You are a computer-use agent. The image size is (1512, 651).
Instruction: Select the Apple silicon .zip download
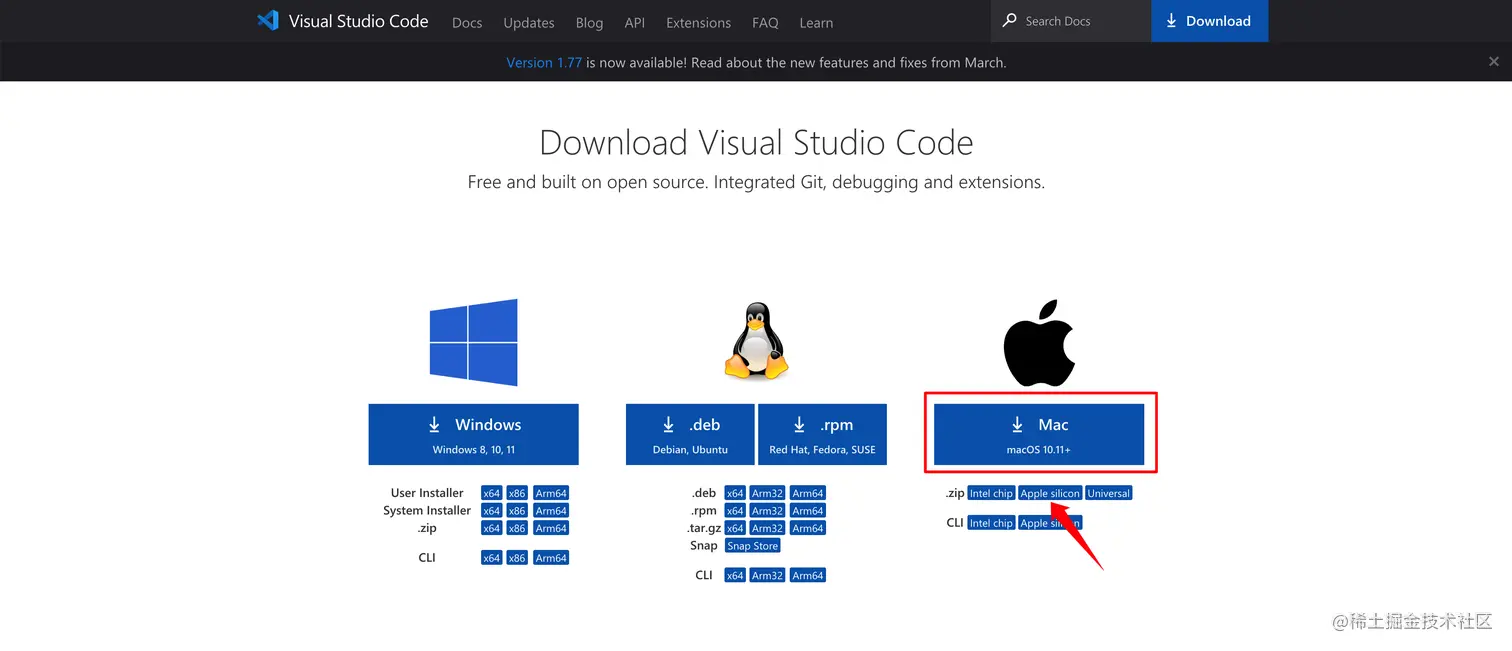1050,493
